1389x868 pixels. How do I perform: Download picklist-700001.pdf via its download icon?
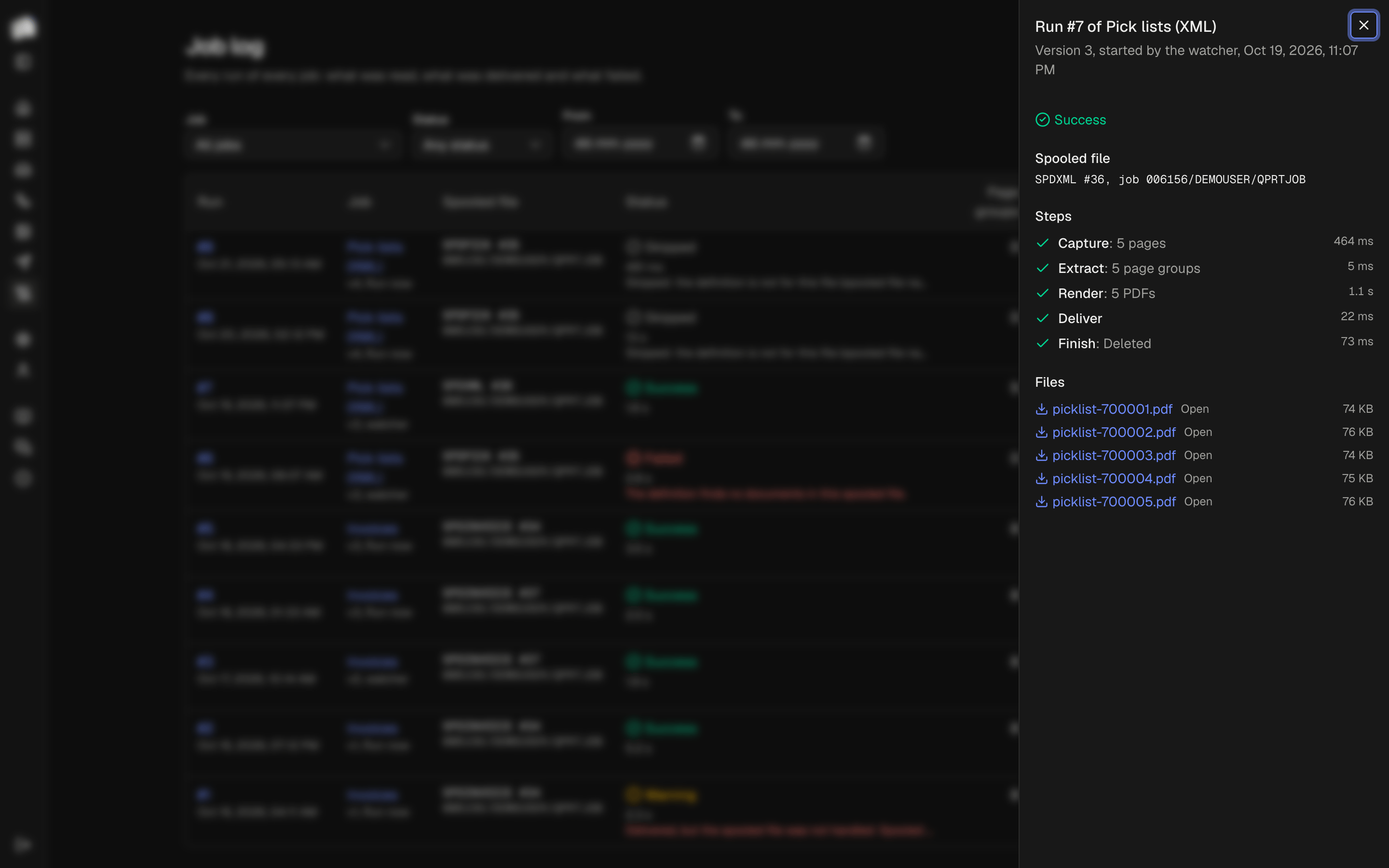tap(1041, 409)
